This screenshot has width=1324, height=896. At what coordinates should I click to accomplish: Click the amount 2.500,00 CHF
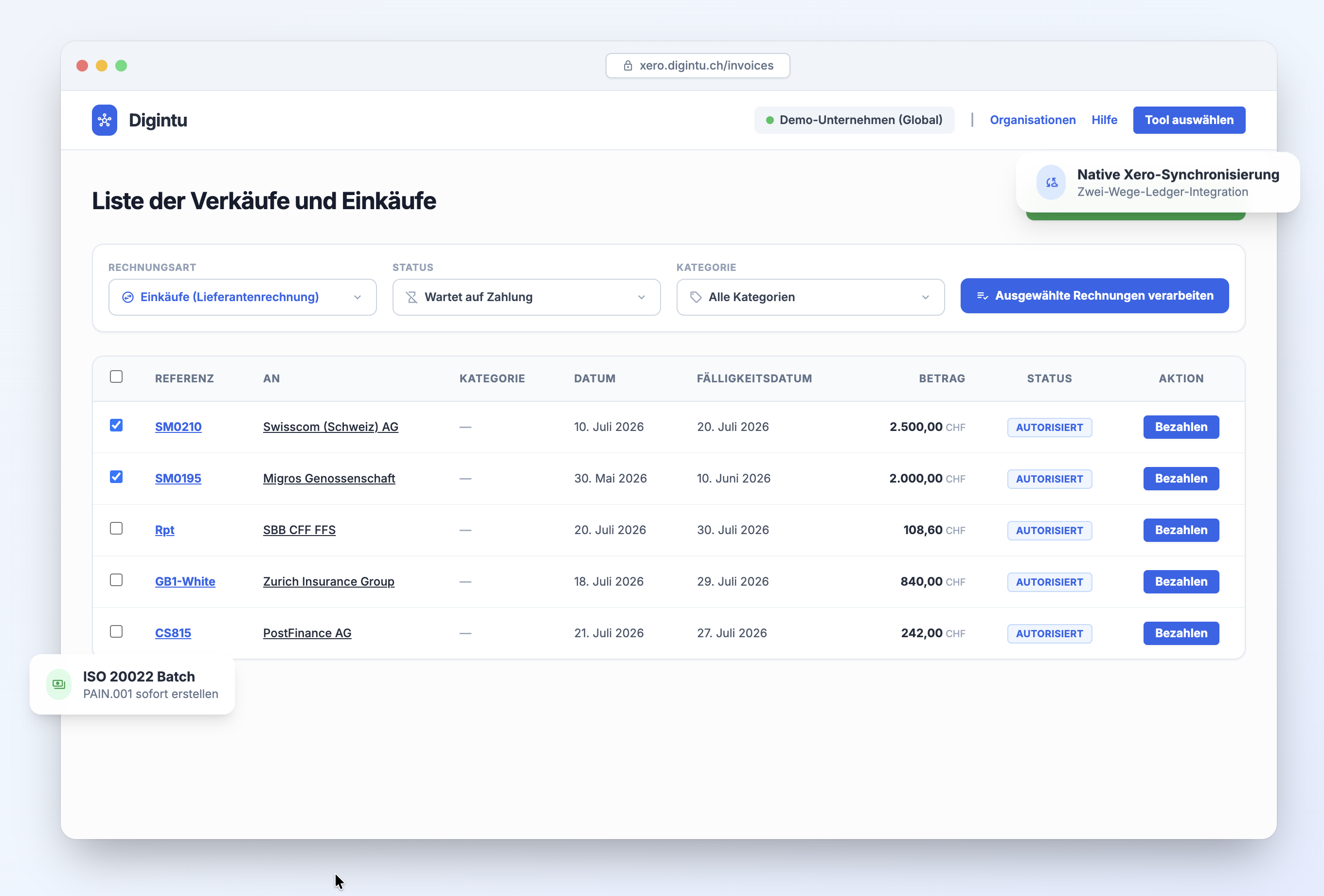[927, 427]
